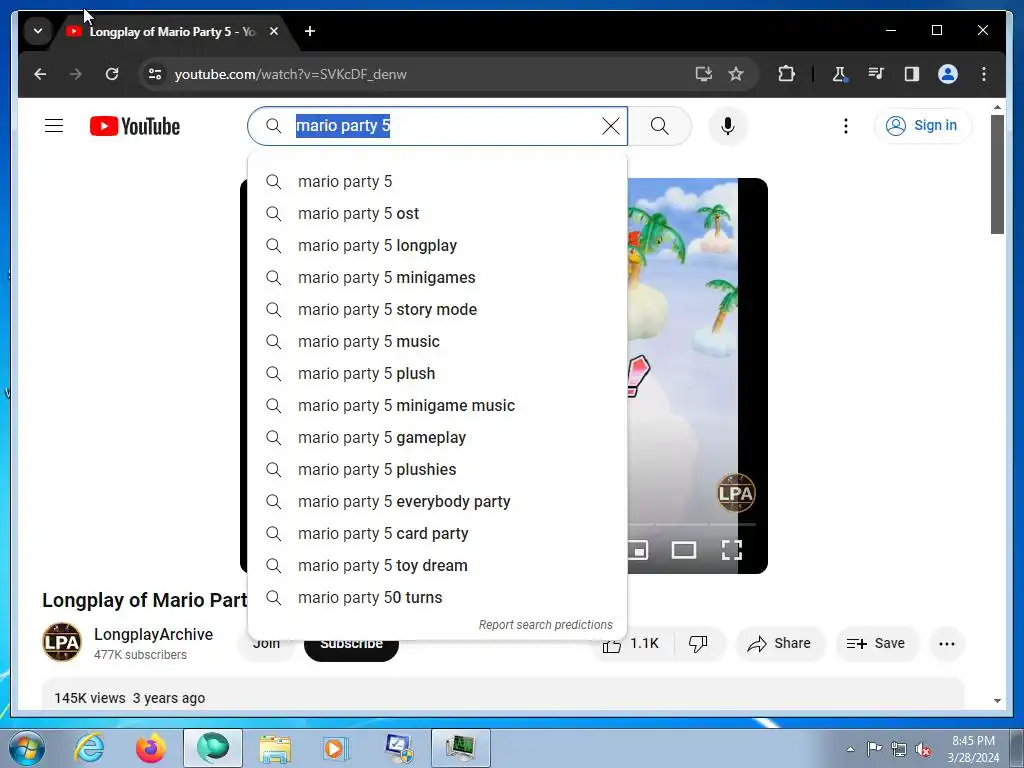Toggle miniplayer on video player
1024x768 pixels.
pyautogui.click(x=637, y=551)
